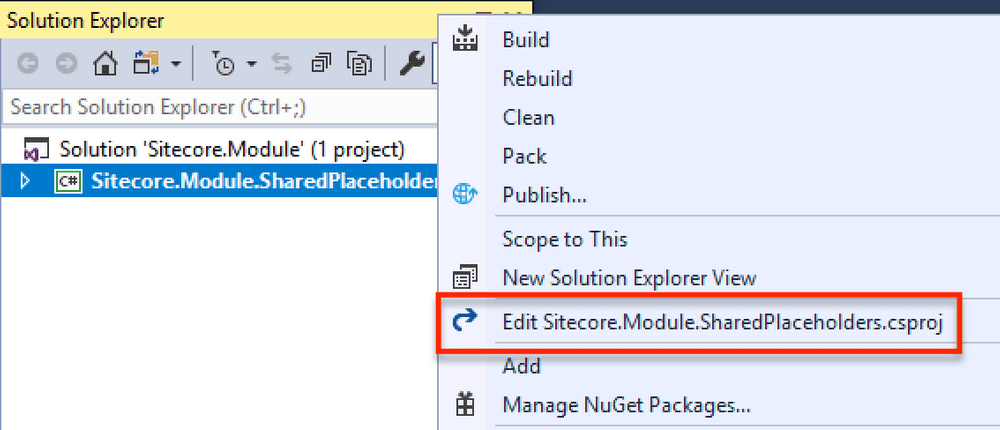Select Solution 'Sitecore.Module' tree node
This screenshot has width=1000, height=430.
pyautogui.click(x=231, y=150)
